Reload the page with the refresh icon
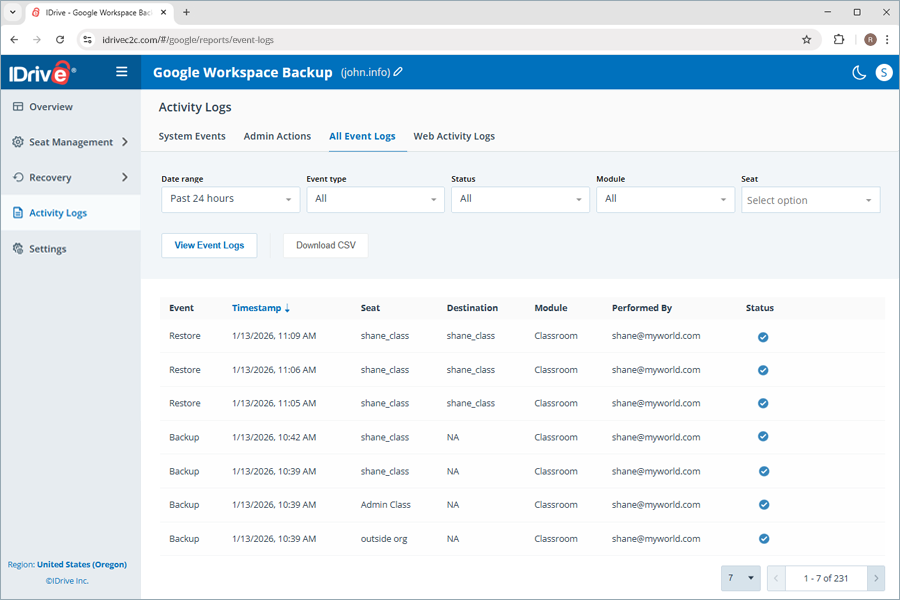The height and width of the screenshot is (600, 900). point(60,38)
